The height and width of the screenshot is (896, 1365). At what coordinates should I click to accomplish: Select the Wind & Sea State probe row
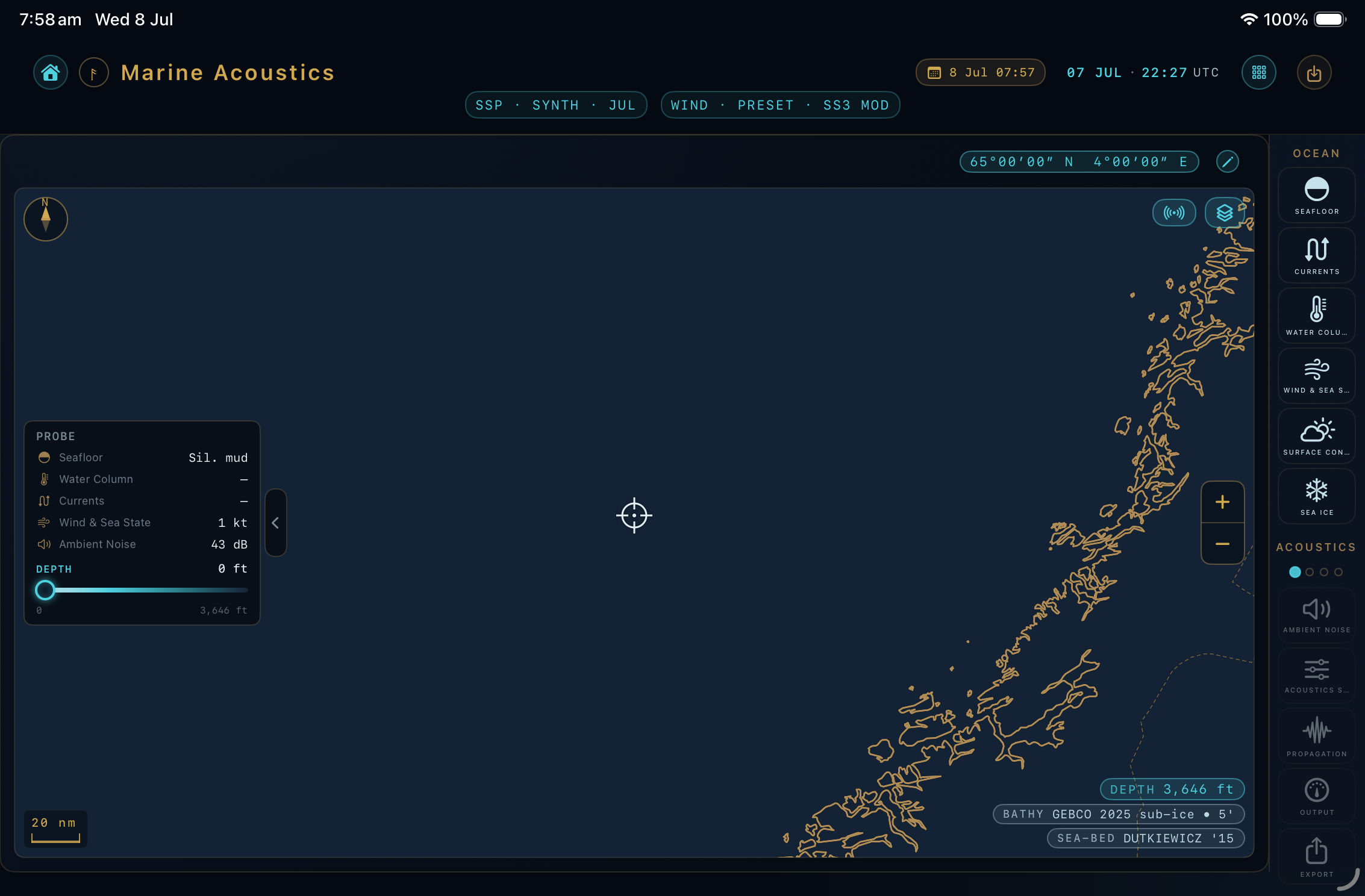[x=142, y=523]
